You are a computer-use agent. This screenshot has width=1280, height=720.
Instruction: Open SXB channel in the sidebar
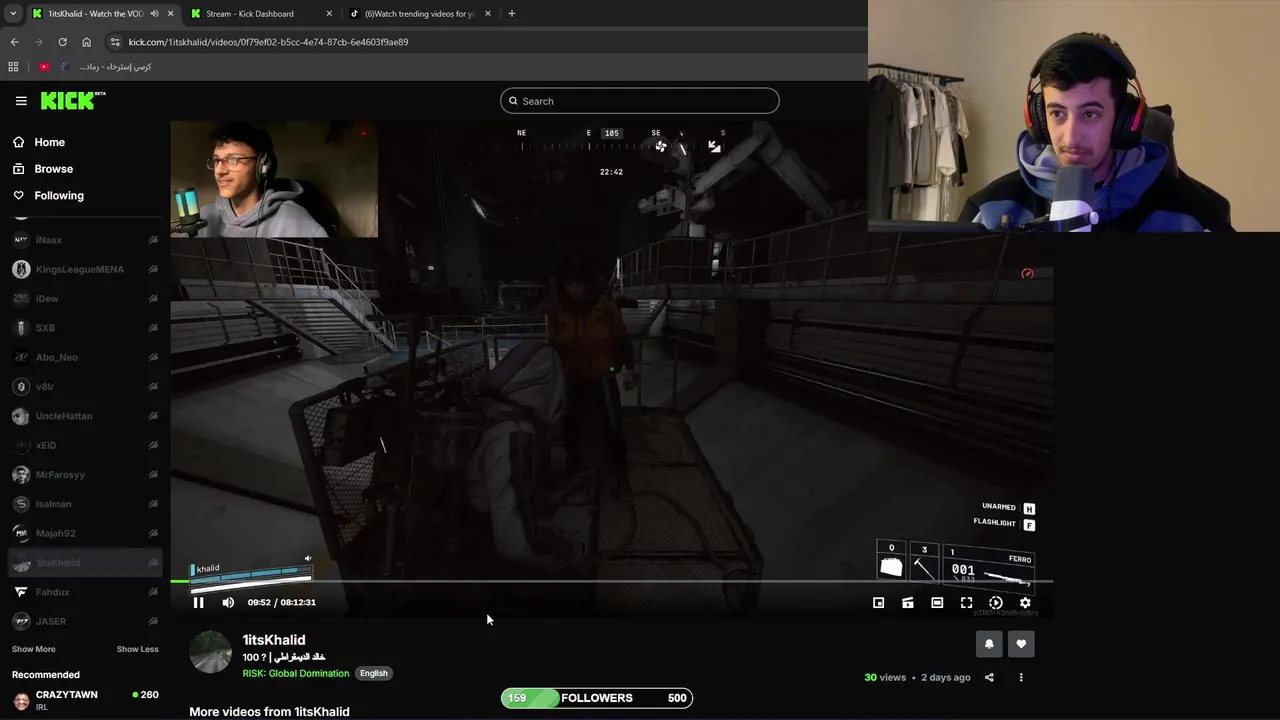[x=85, y=328]
